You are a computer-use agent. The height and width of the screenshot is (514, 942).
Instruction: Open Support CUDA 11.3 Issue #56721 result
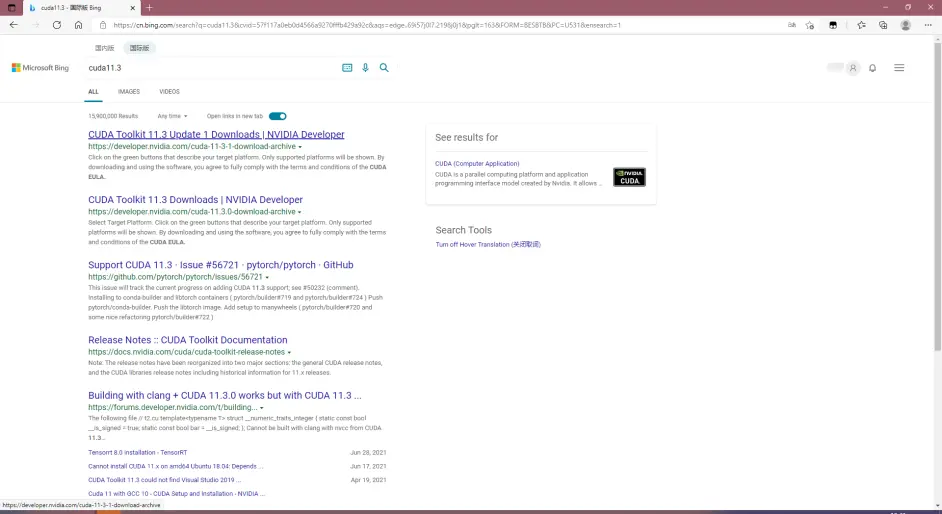pos(220,265)
